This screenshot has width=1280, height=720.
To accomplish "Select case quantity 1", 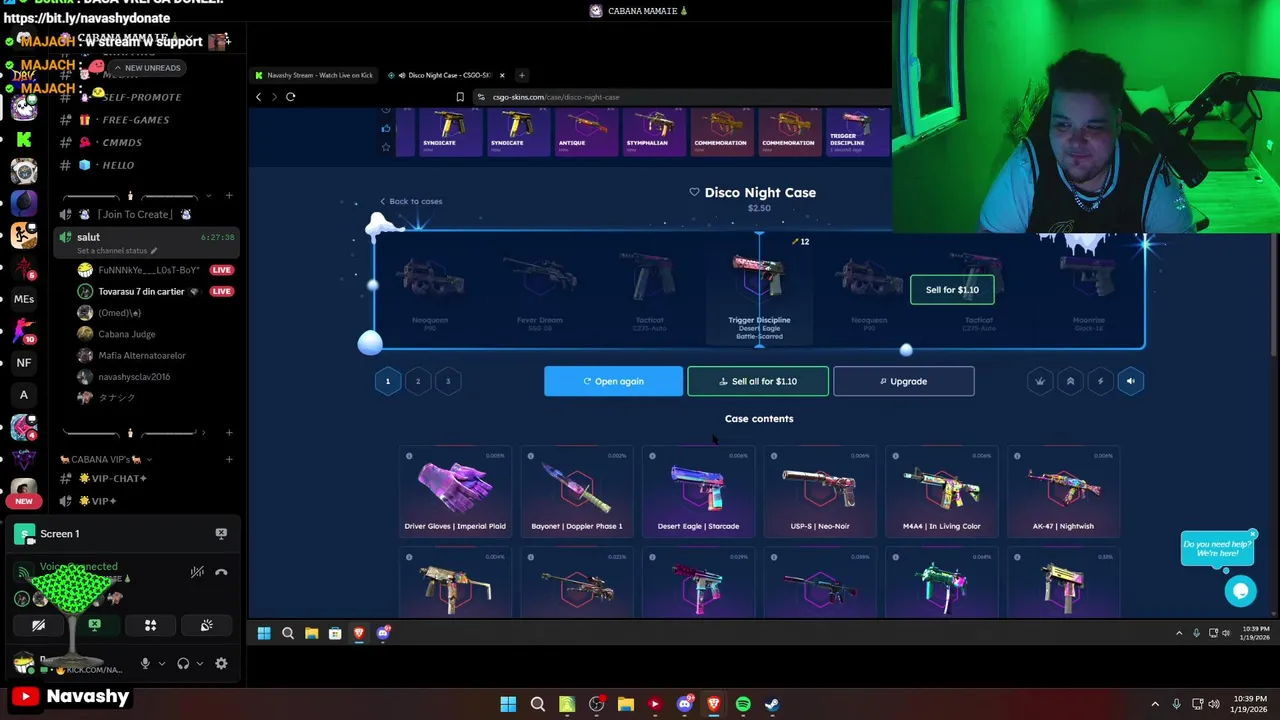I will pyautogui.click(x=388, y=381).
